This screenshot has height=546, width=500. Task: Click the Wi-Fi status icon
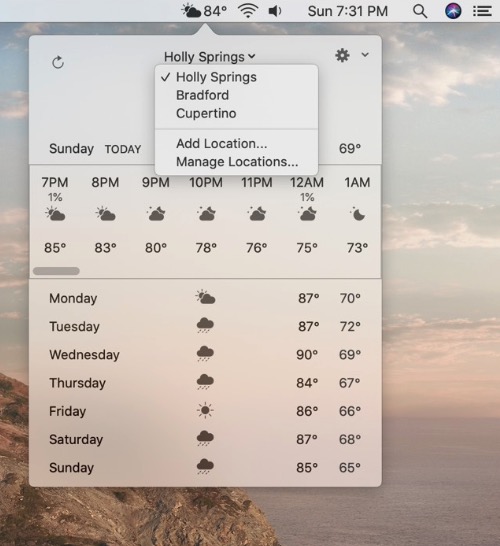tap(248, 11)
